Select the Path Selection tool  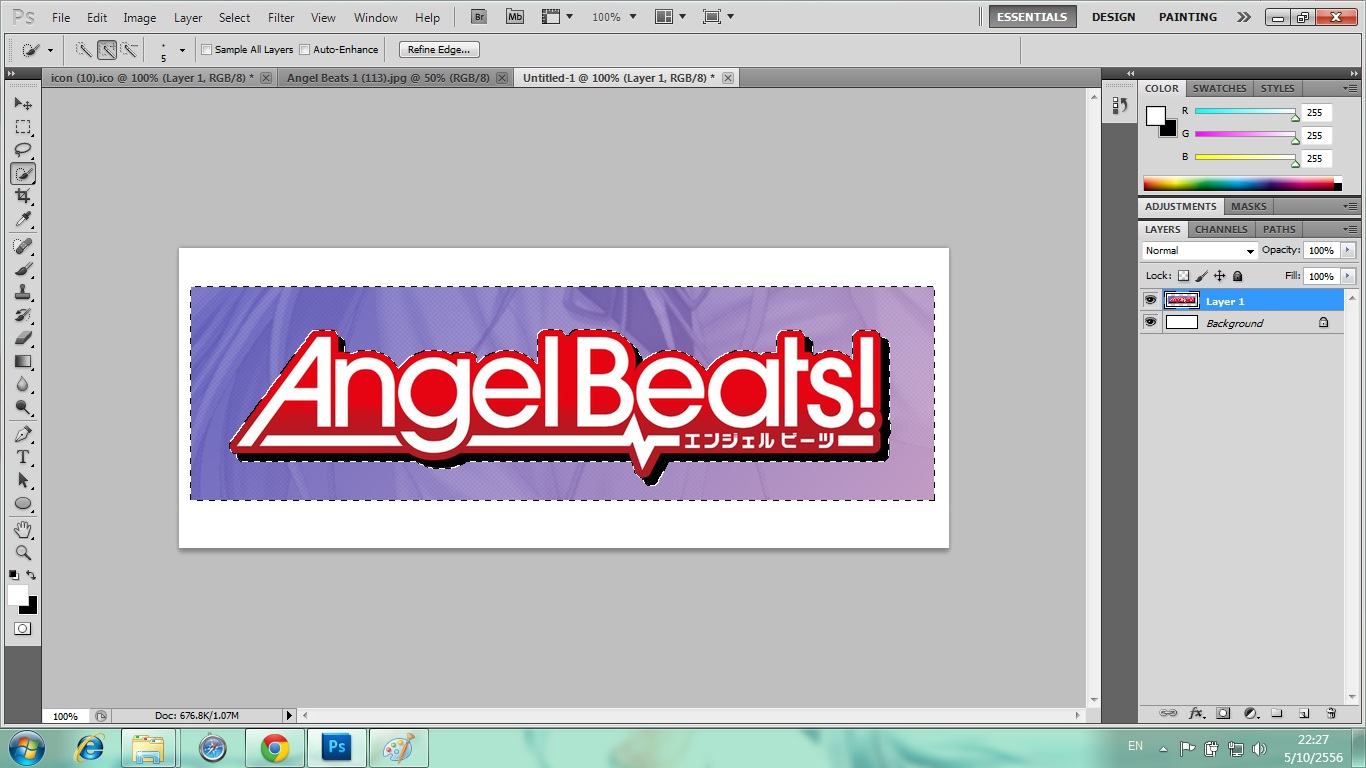coord(23,480)
